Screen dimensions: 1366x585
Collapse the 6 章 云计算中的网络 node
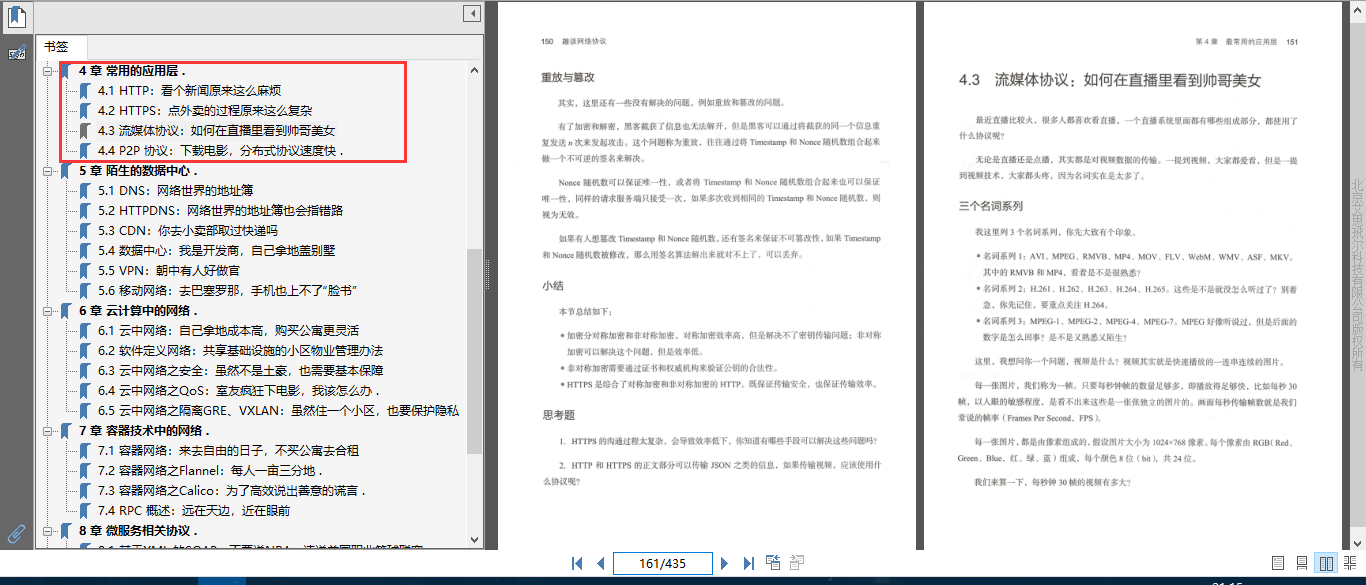[46, 311]
